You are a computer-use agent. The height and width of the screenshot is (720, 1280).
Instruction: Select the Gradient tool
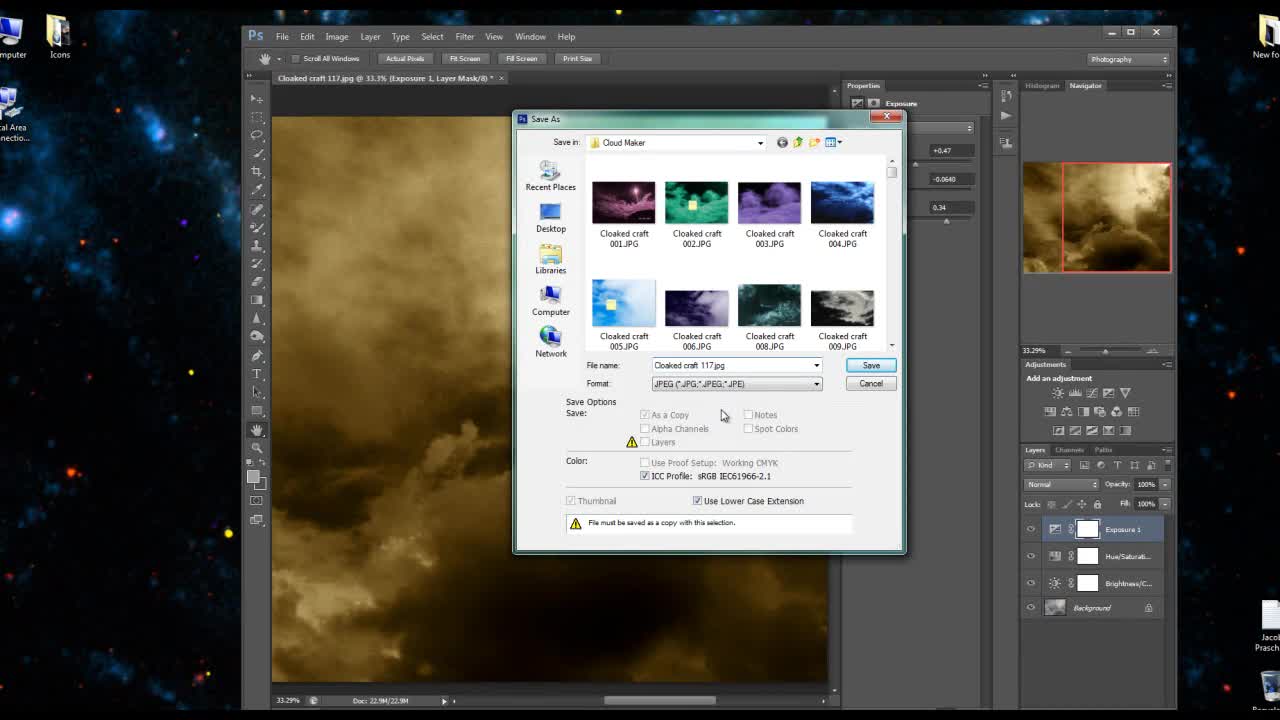point(257,300)
